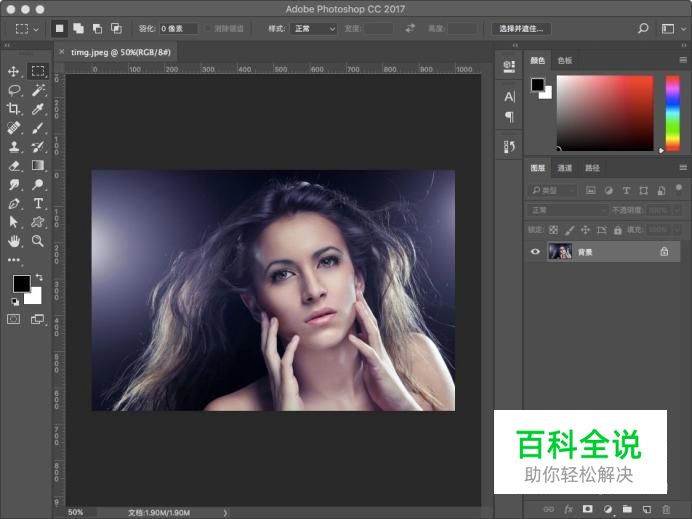Image resolution: width=692 pixels, height=519 pixels.
Task: Select the Move tool
Action: (x=14, y=71)
